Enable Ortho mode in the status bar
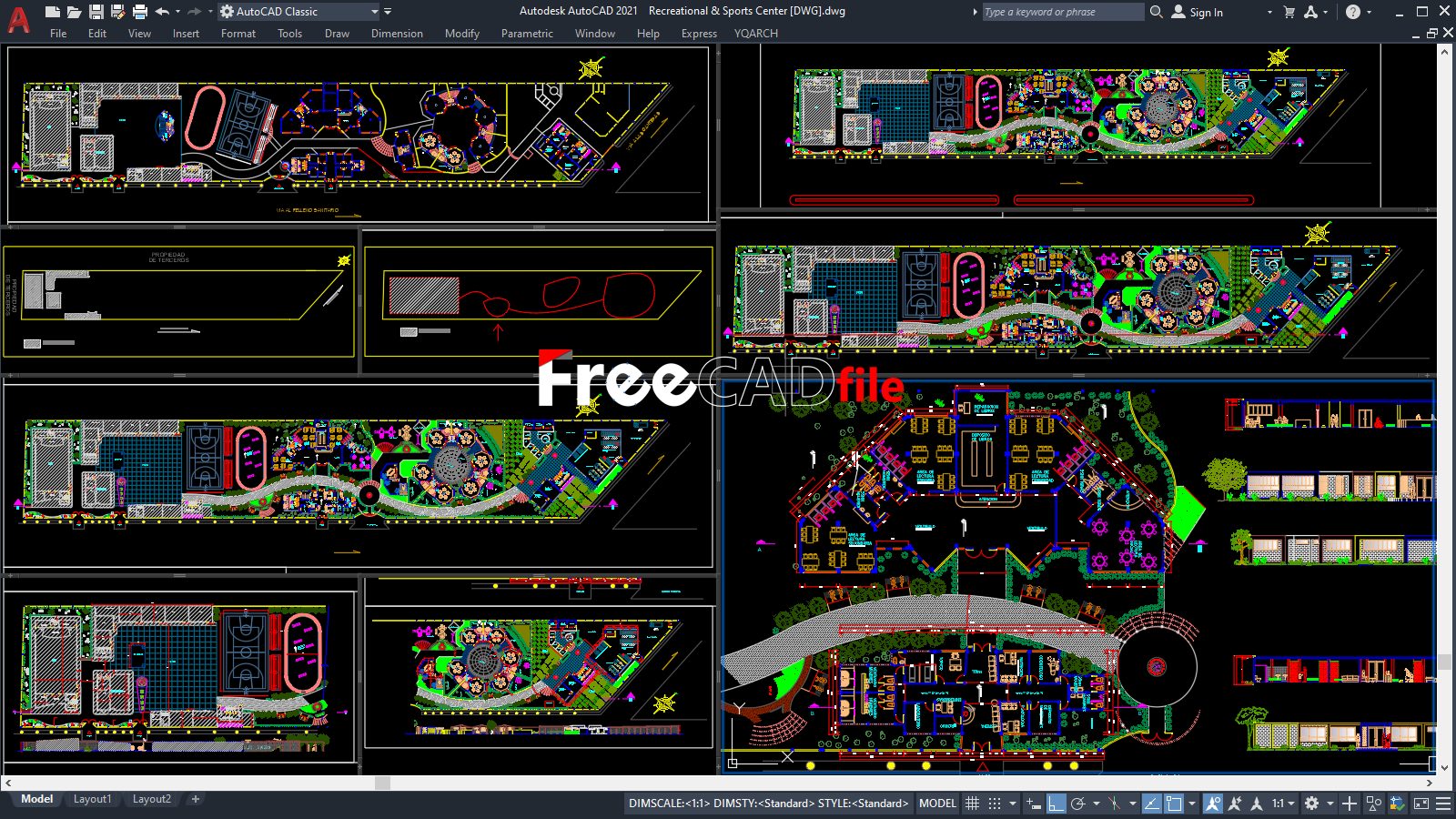This screenshot has height=819, width=1456. [x=1056, y=804]
